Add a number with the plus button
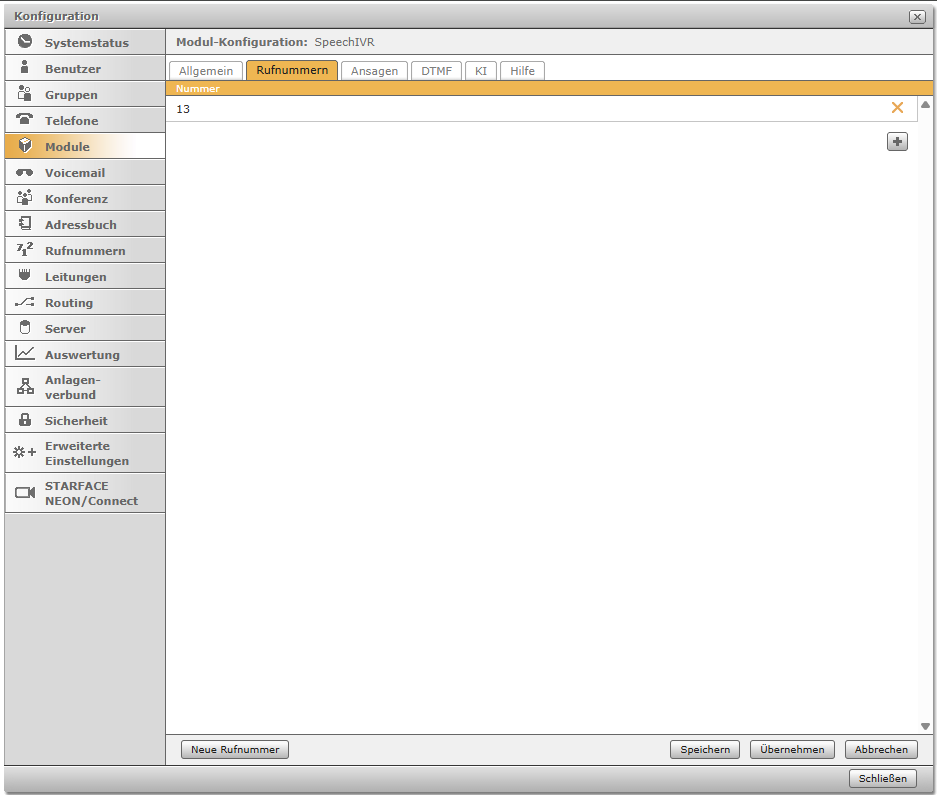Image resolution: width=937 pixels, height=795 pixels. pyautogui.click(x=897, y=142)
